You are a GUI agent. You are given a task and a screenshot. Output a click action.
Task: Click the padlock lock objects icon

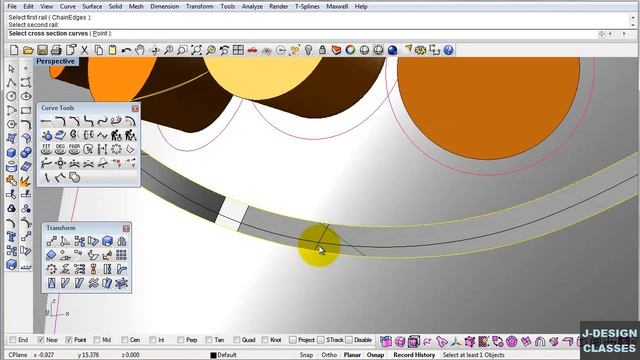pyautogui.click(x=322, y=50)
